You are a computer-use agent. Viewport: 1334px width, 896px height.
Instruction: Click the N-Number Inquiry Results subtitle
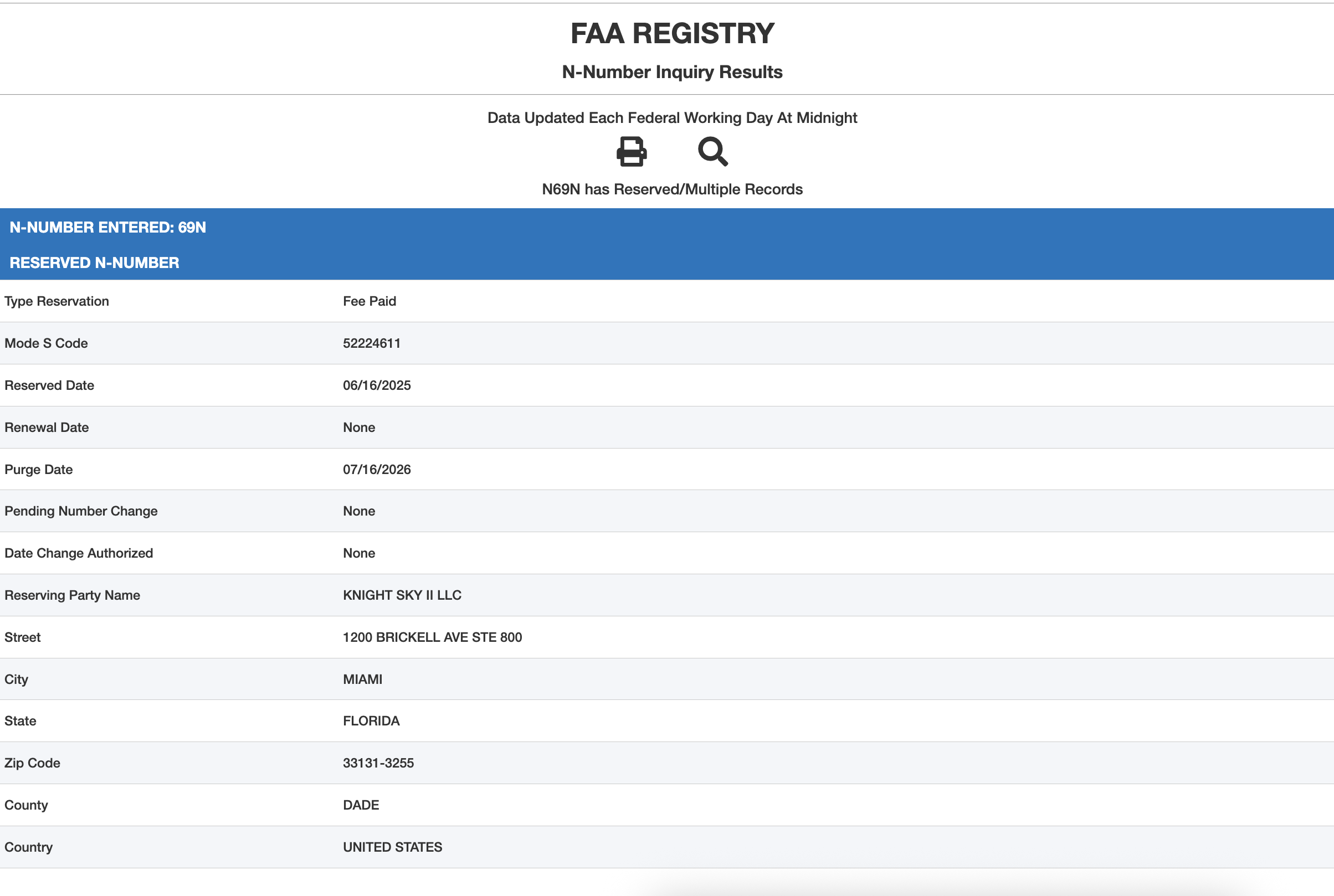click(672, 72)
